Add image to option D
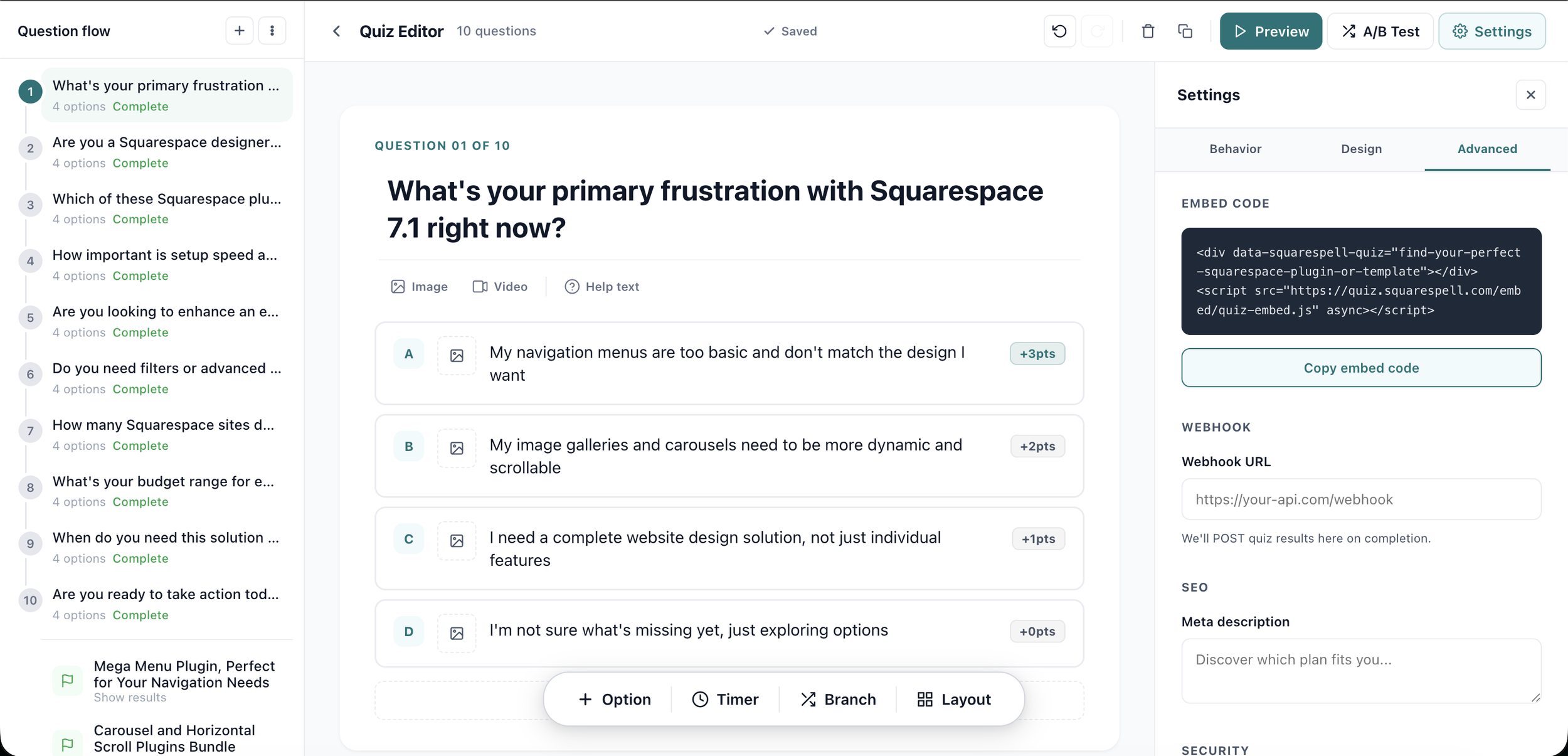The image size is (1568, 756). point(457,633)
